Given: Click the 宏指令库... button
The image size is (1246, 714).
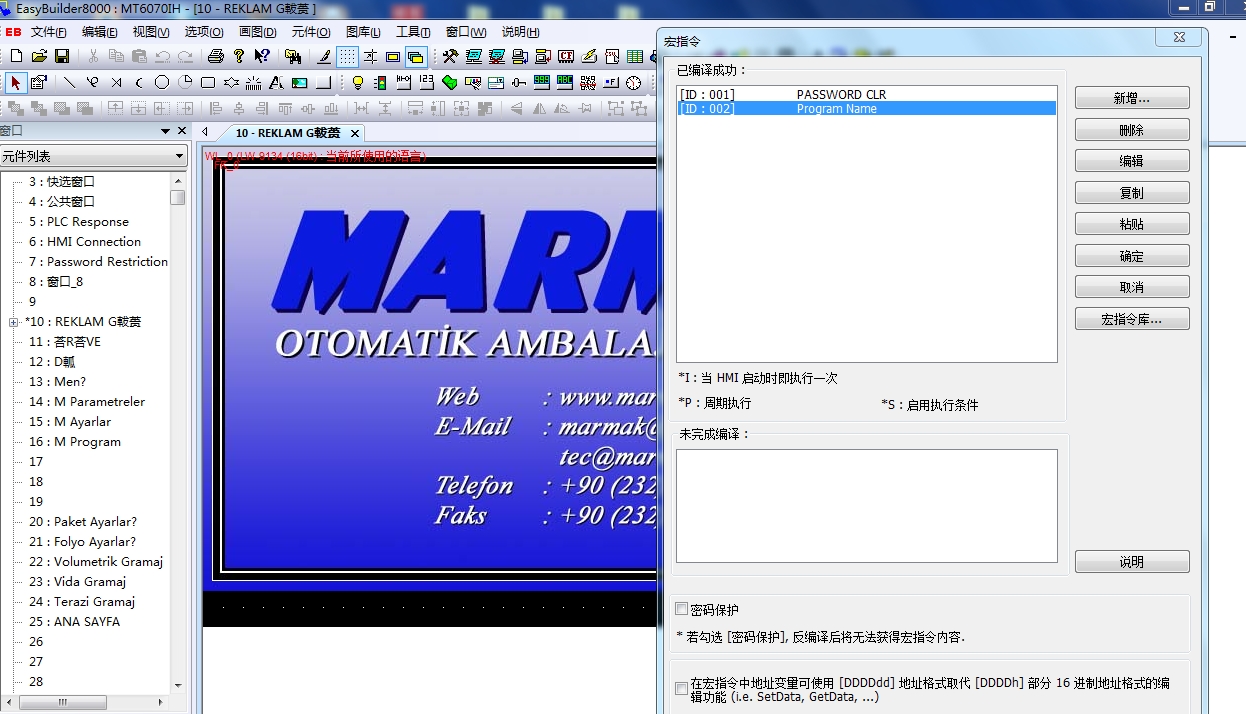Looking at the screenshot, I should tap(1131, 319).
